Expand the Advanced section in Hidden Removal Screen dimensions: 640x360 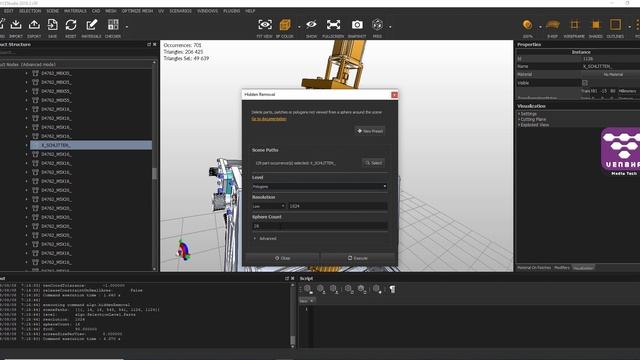(x=265, y=238)
